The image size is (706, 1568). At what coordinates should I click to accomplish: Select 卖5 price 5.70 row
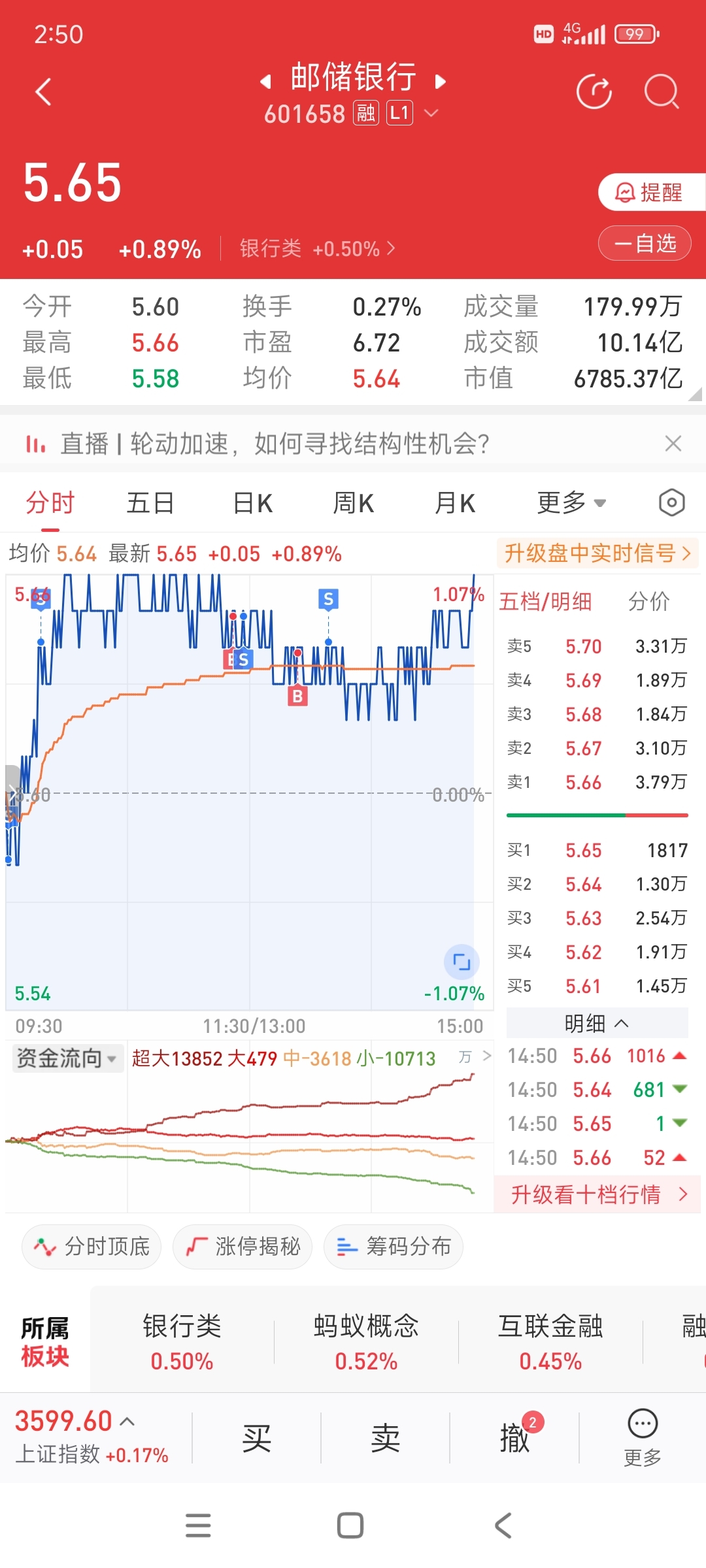(x=597, y=646)
